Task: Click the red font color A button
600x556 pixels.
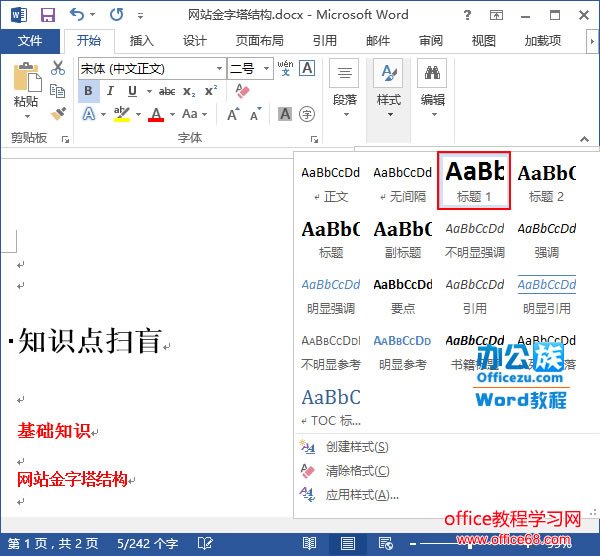Action: tap(156, 114)
